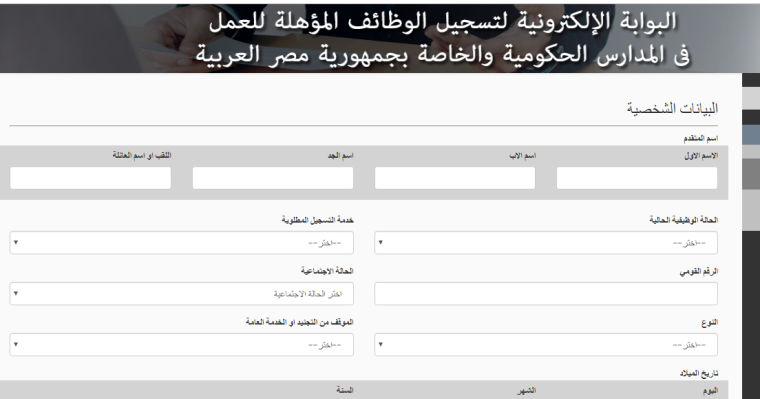This screenshot has height=399, width=760.
Task: Open the current job status (الحالة الوظيفية الحالية) dropdown
Action: tap(546, 242)
